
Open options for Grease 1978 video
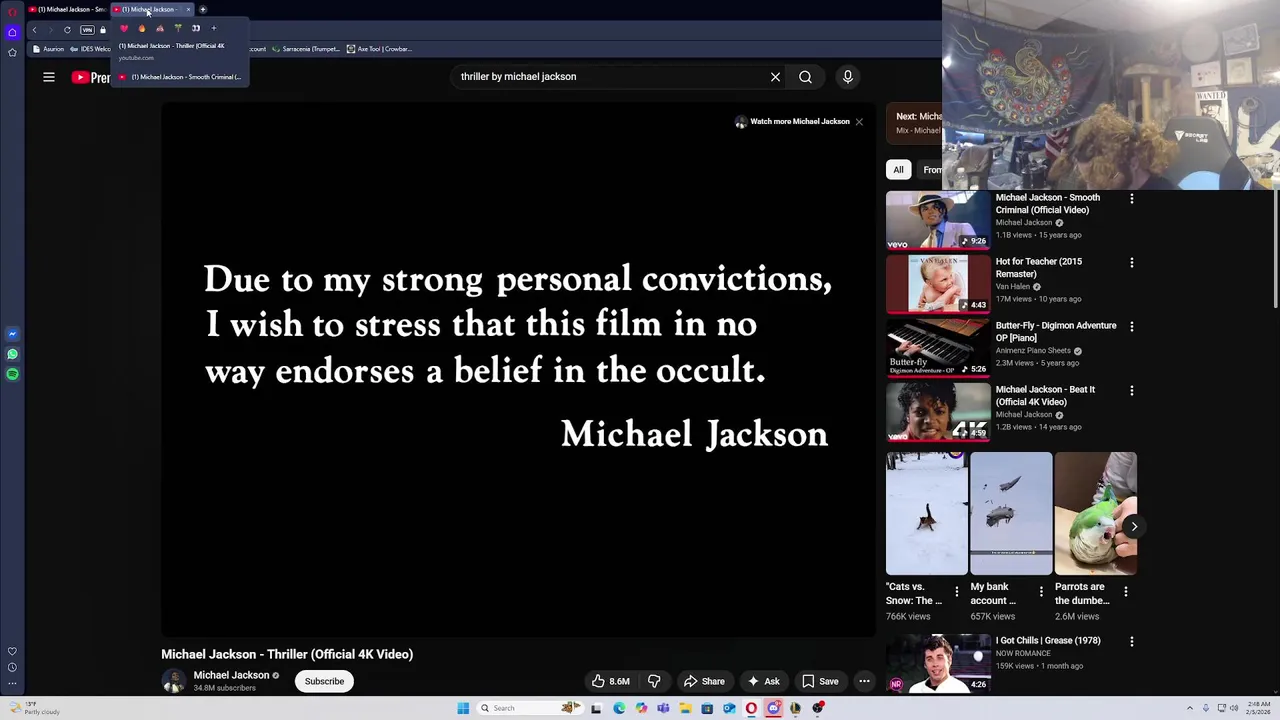[1131, 642]
